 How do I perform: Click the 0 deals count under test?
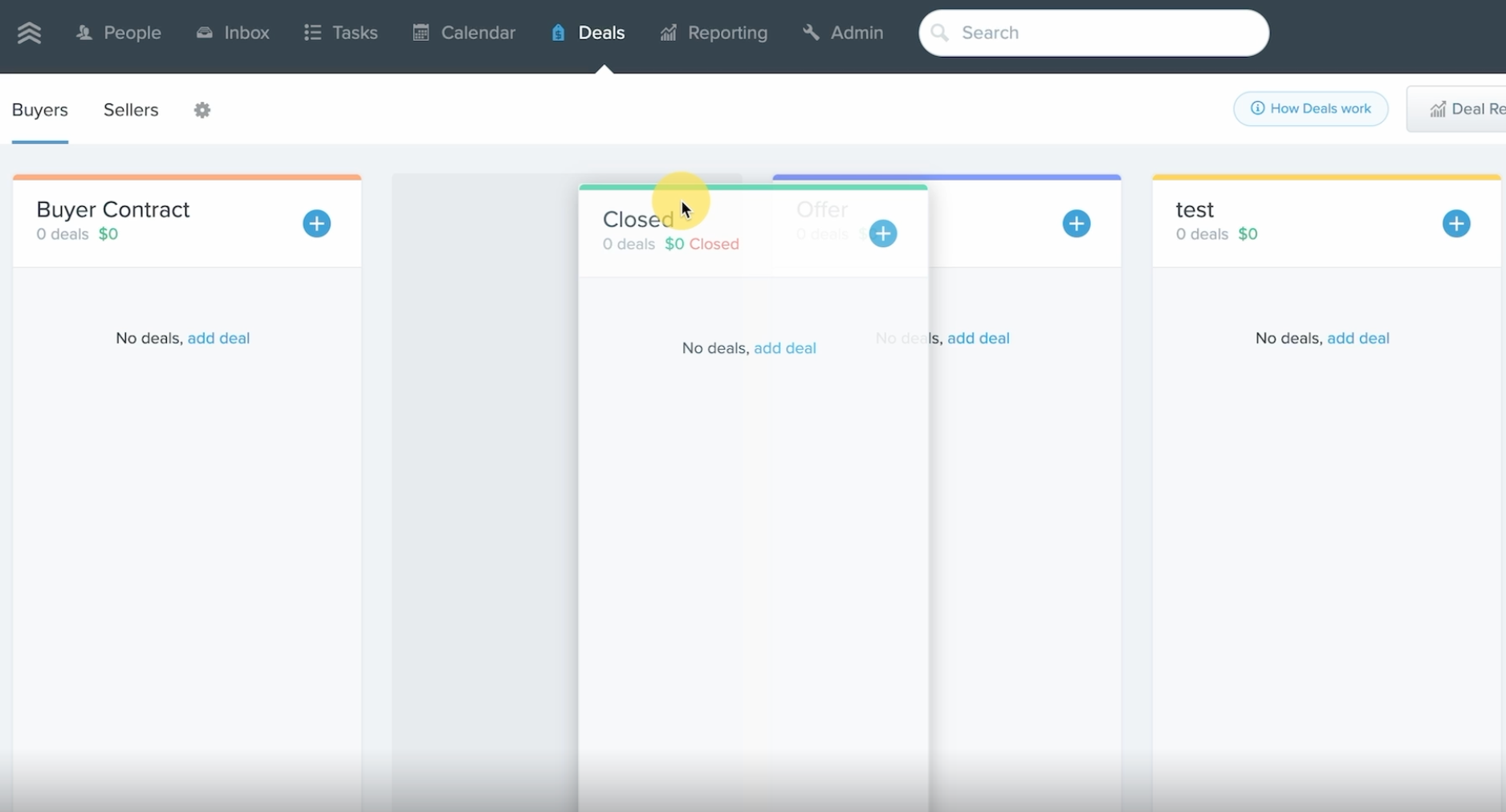pos(1202,234)
